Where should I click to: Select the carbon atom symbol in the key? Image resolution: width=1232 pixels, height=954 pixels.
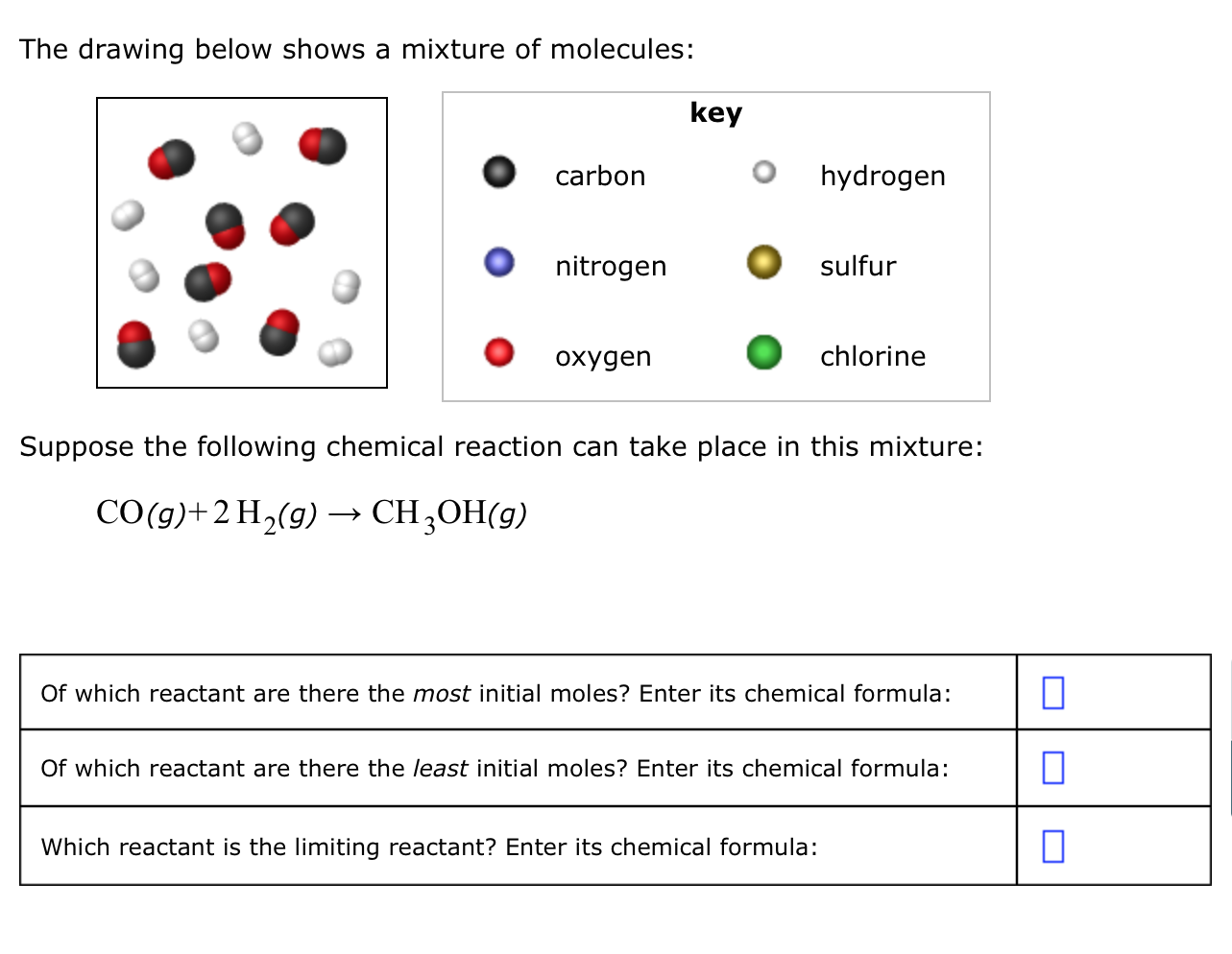497,174
